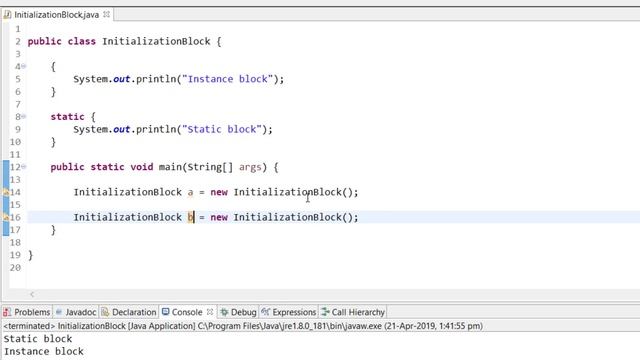Click the Javadoc tab icon
This screenshot has height=360, width=640.
pyautogui.click(x=59, y=312)
